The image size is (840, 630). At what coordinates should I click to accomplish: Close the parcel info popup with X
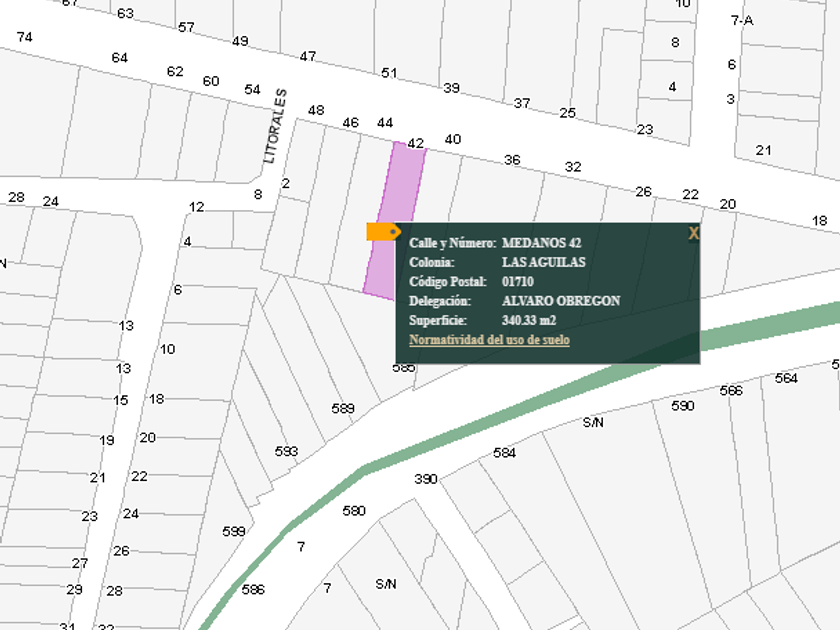click(693, 233)
